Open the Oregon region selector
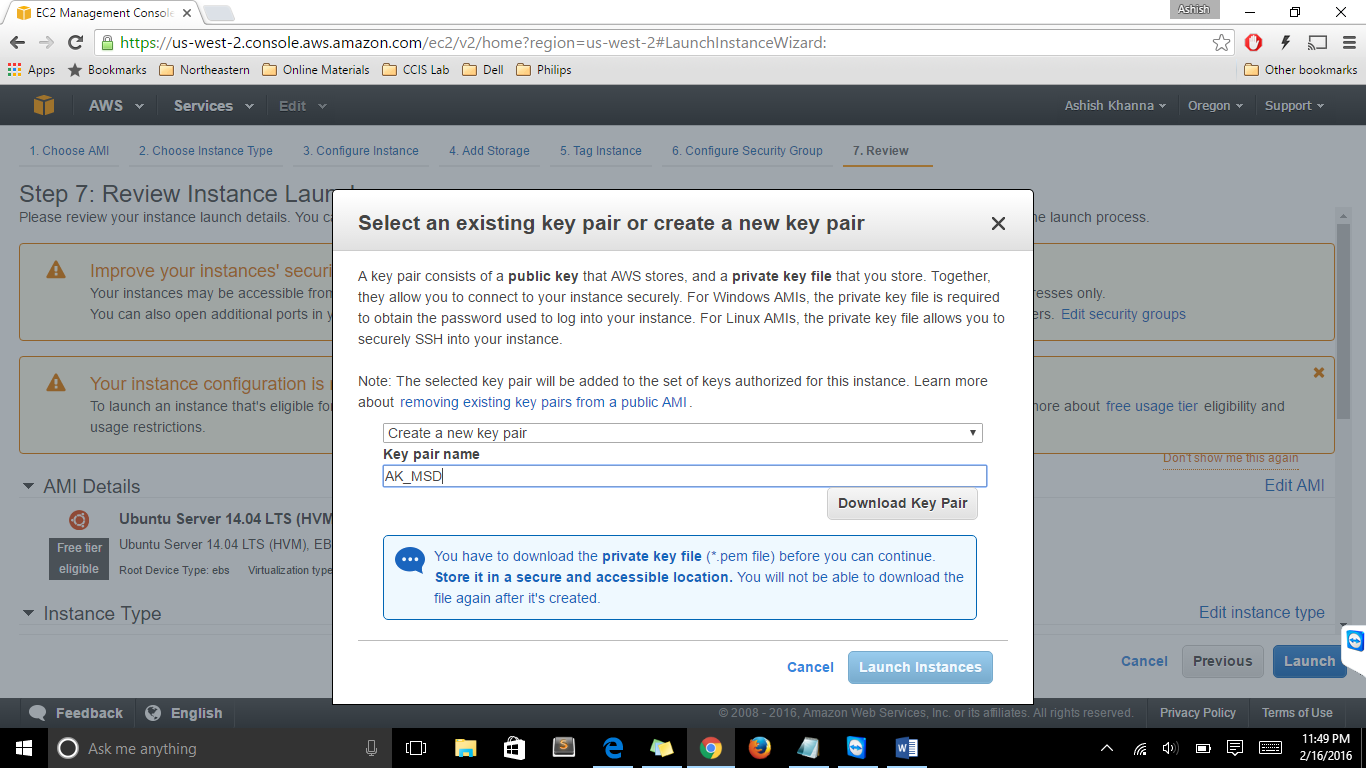This screenshot has width=1366, height=768. click(1215, 106)
